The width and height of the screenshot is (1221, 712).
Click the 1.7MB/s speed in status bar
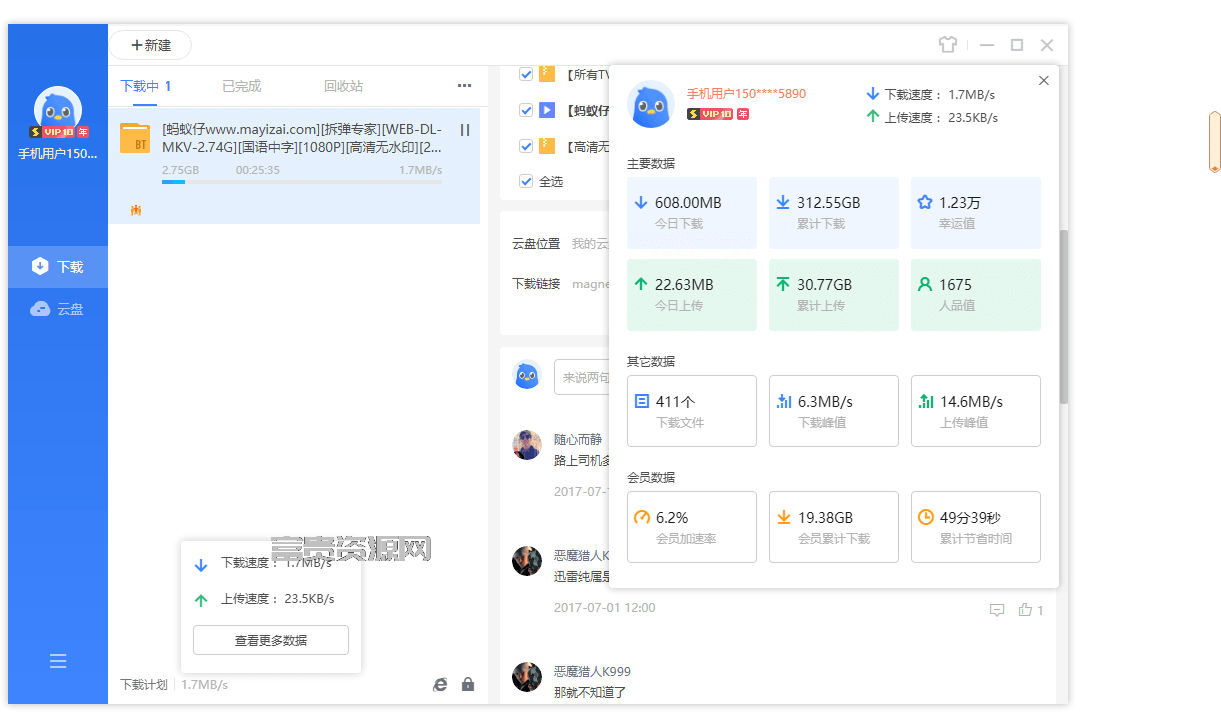click(205, 685)
